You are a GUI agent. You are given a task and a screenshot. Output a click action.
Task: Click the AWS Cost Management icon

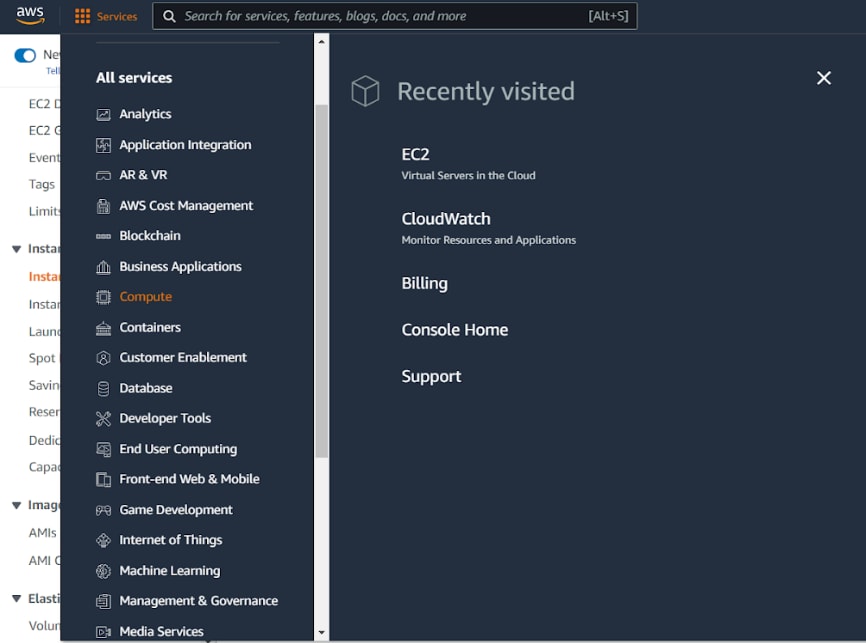point(103,206)
